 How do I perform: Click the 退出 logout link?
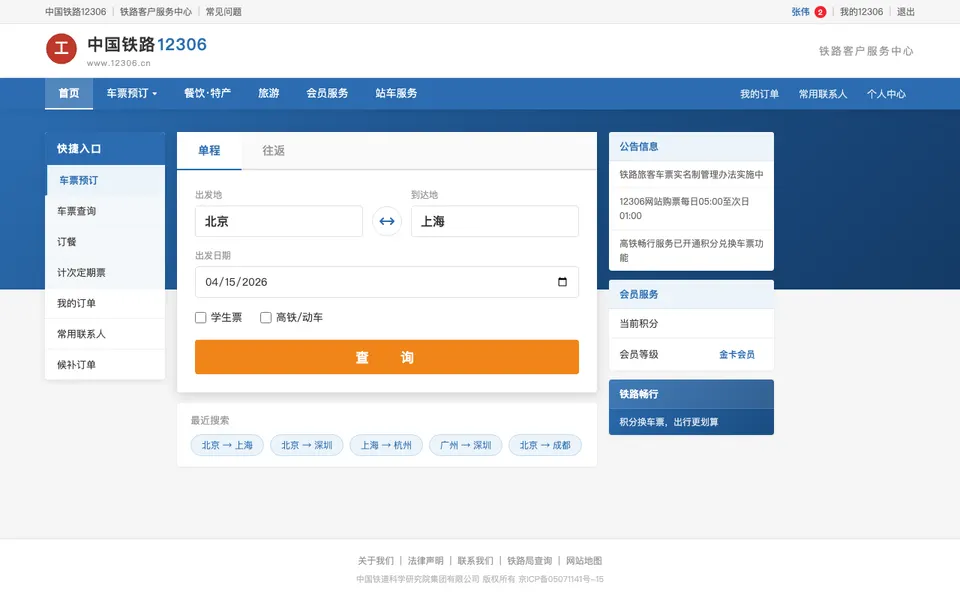tap(906, 12)
